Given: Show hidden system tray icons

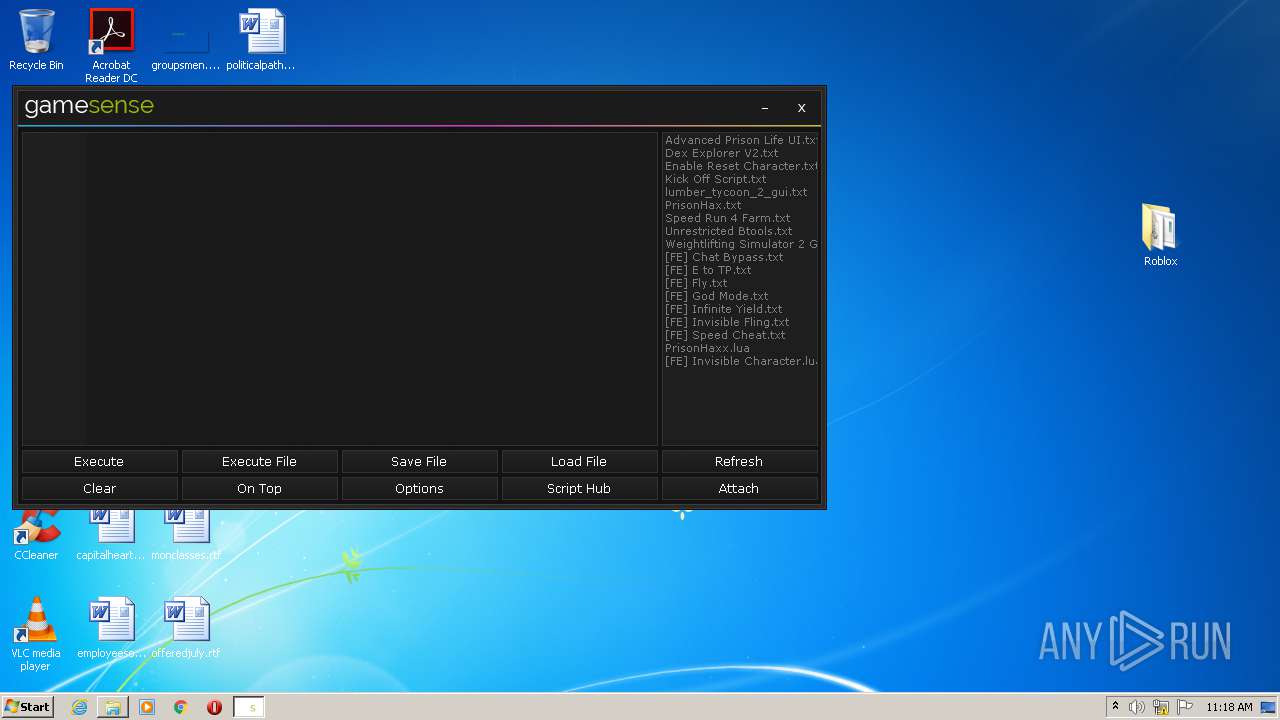Looking at the screenshot, I should pos(1115,707).
